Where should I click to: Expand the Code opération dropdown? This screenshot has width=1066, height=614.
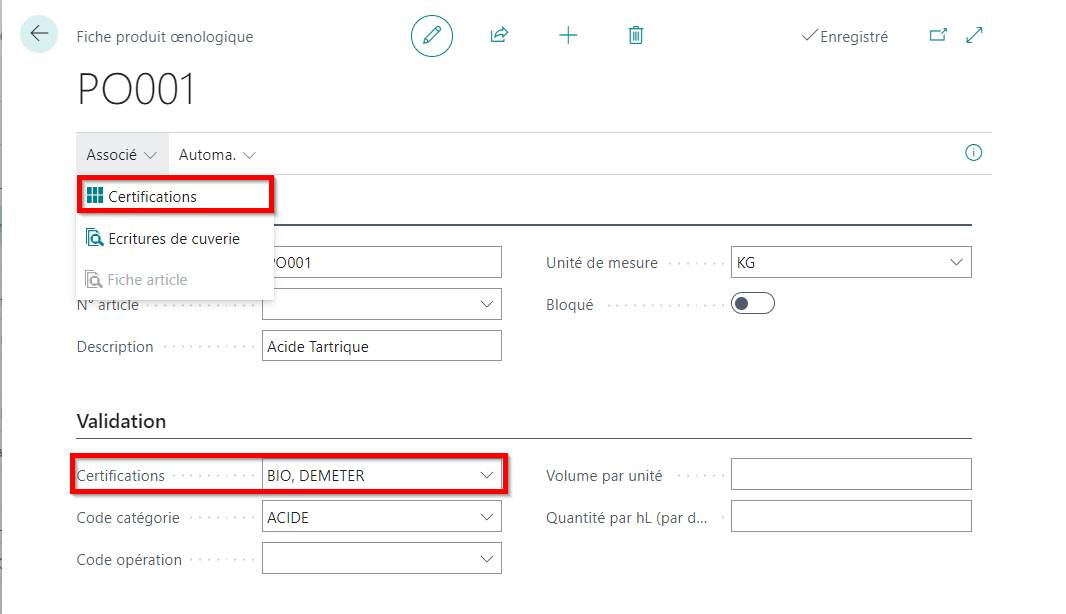487,559
